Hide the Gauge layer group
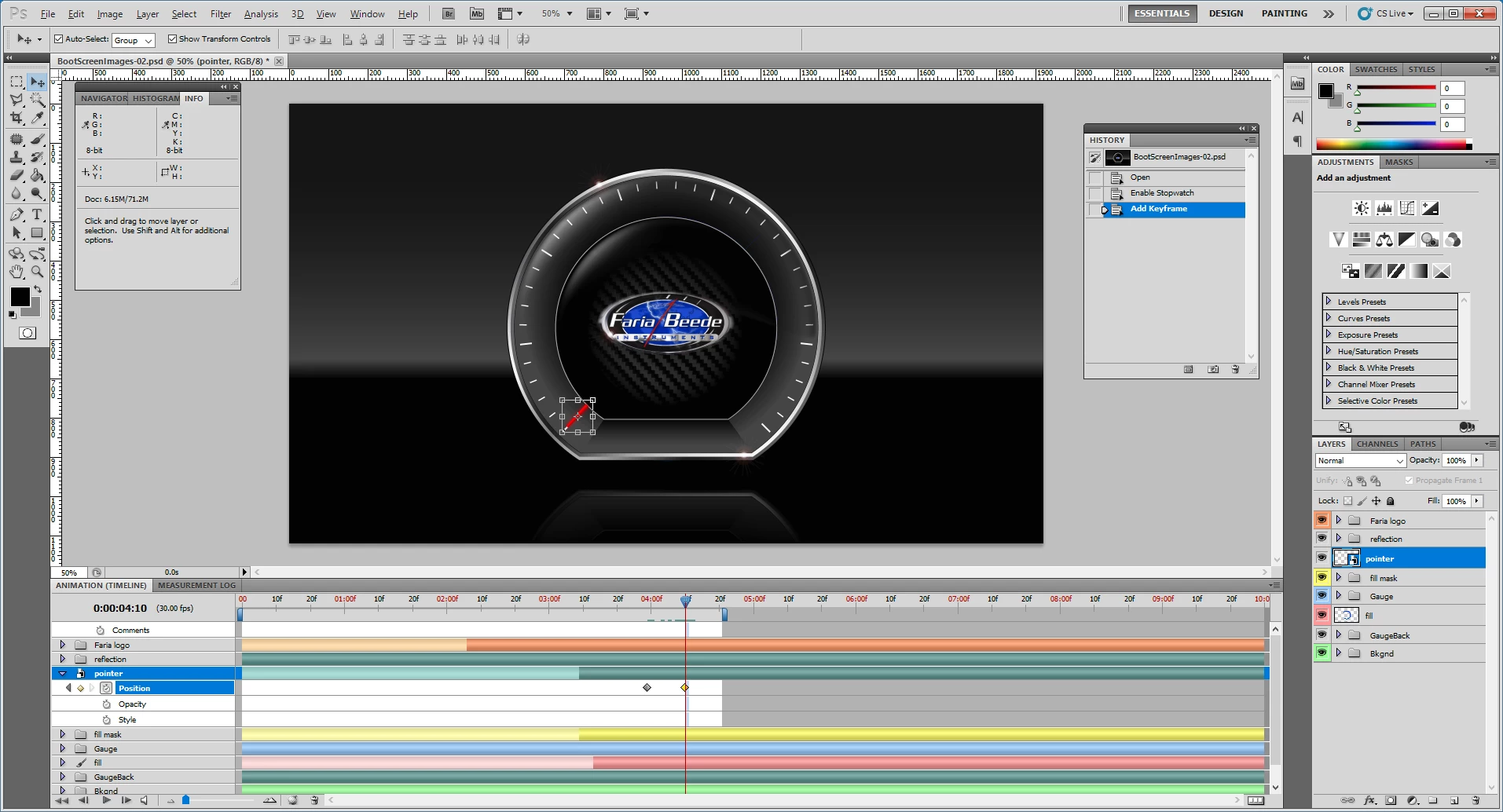The height and width of the screenshot is (812, 1503). [1322, 596]
